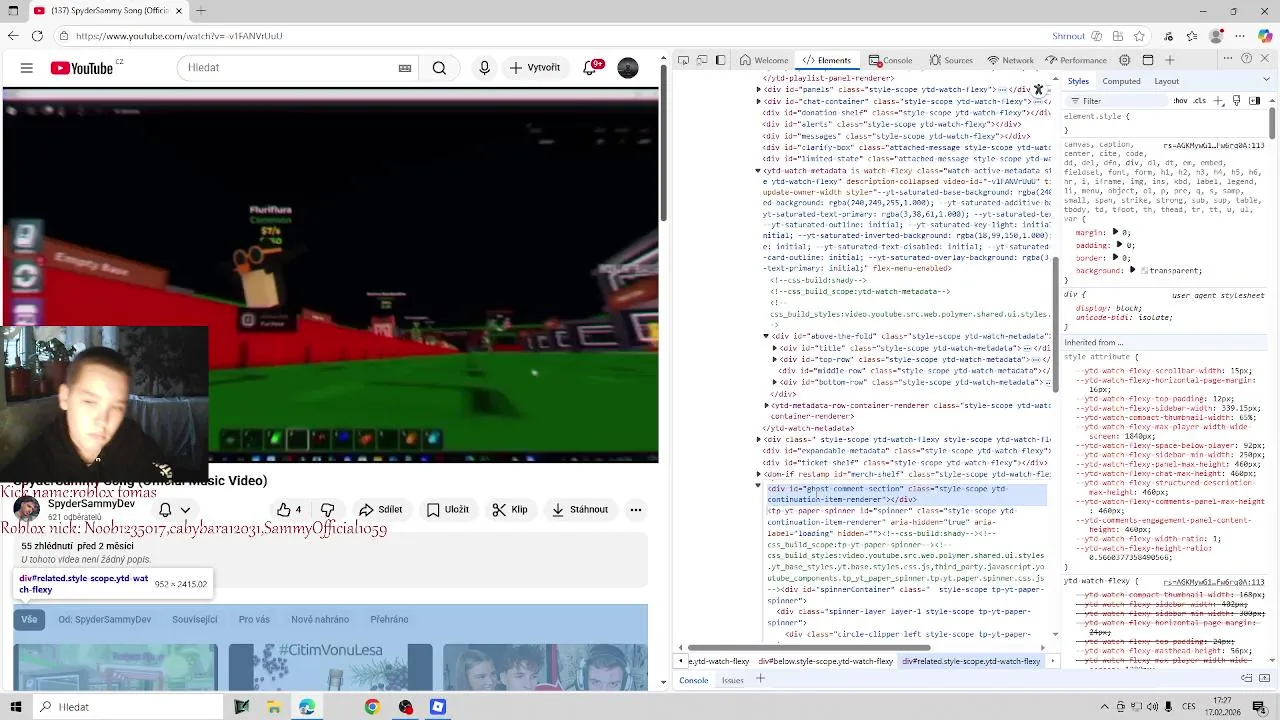Expand the div#chat-container node
Viewport: 1280px width, 720px height.
coord(758,101)
